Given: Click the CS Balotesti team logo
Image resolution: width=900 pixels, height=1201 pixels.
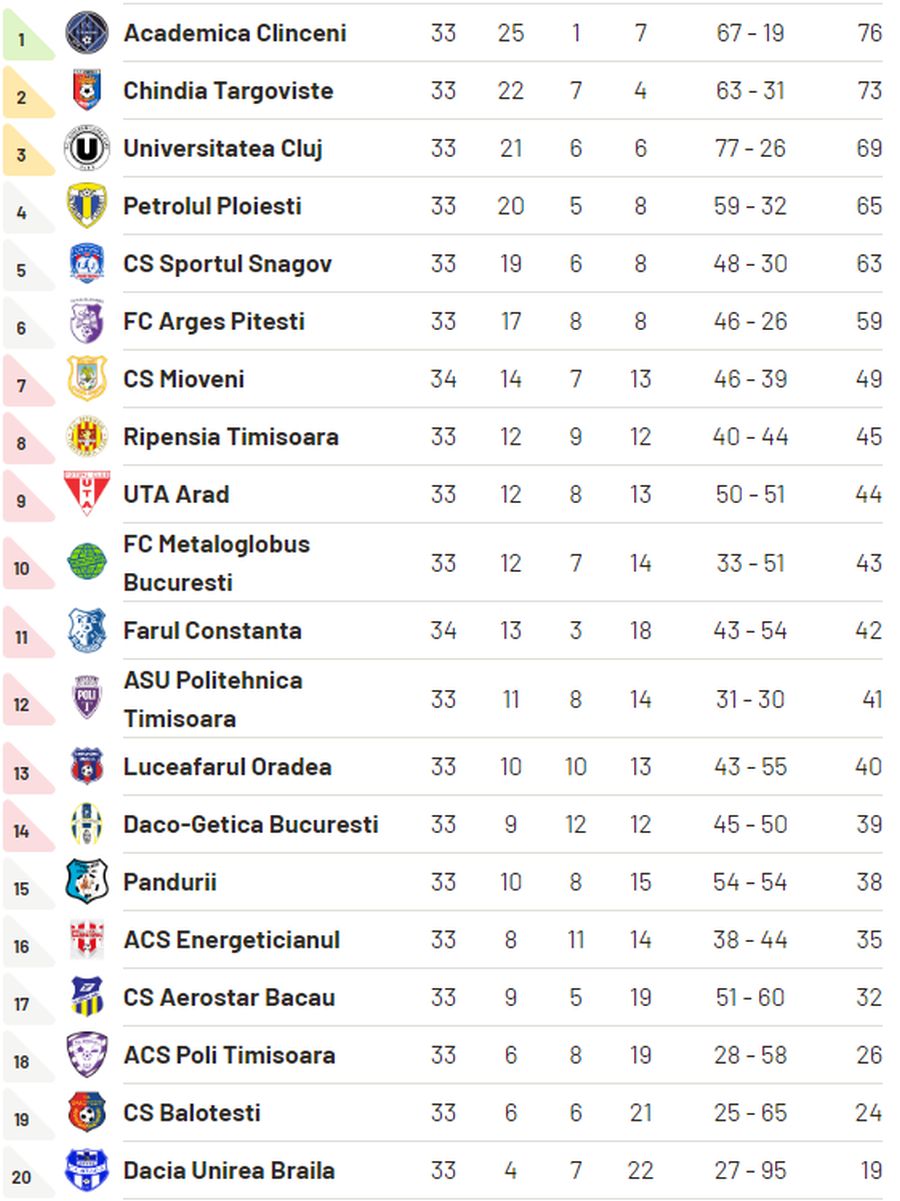Looking at the screenshot, I should click(x=87, y=1112).
